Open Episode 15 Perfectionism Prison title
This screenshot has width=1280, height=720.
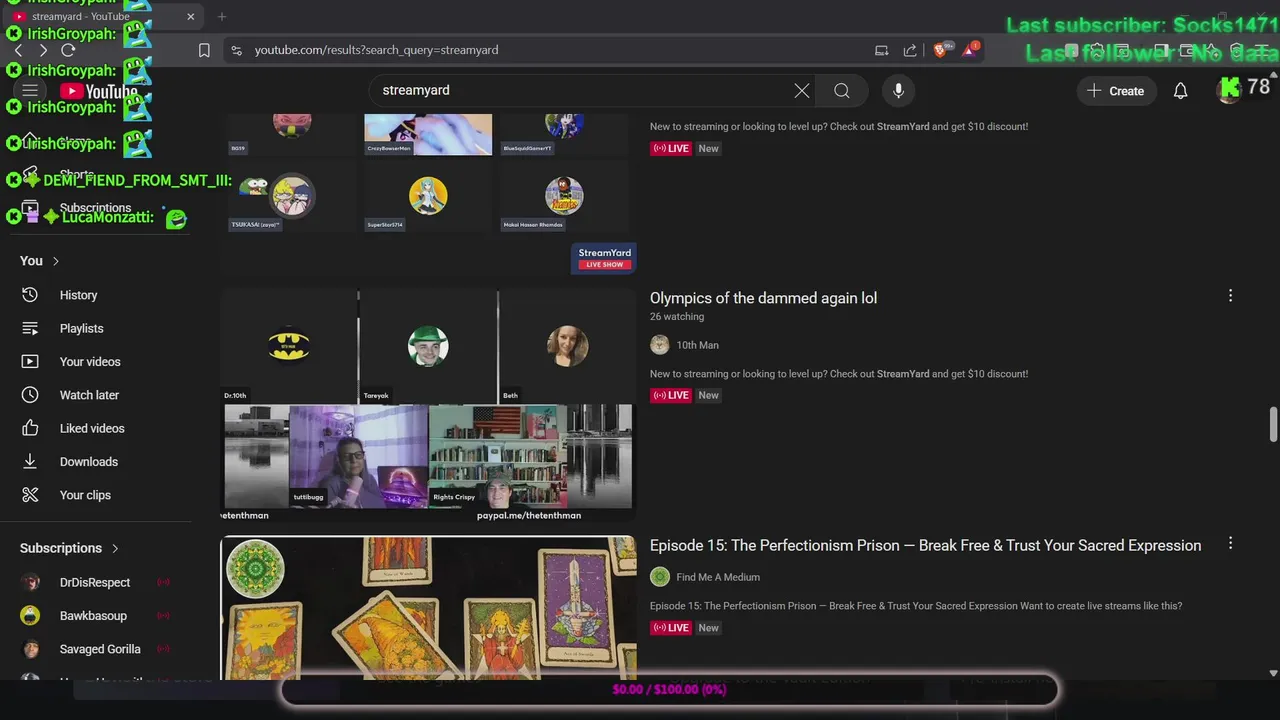click(925, 545)
